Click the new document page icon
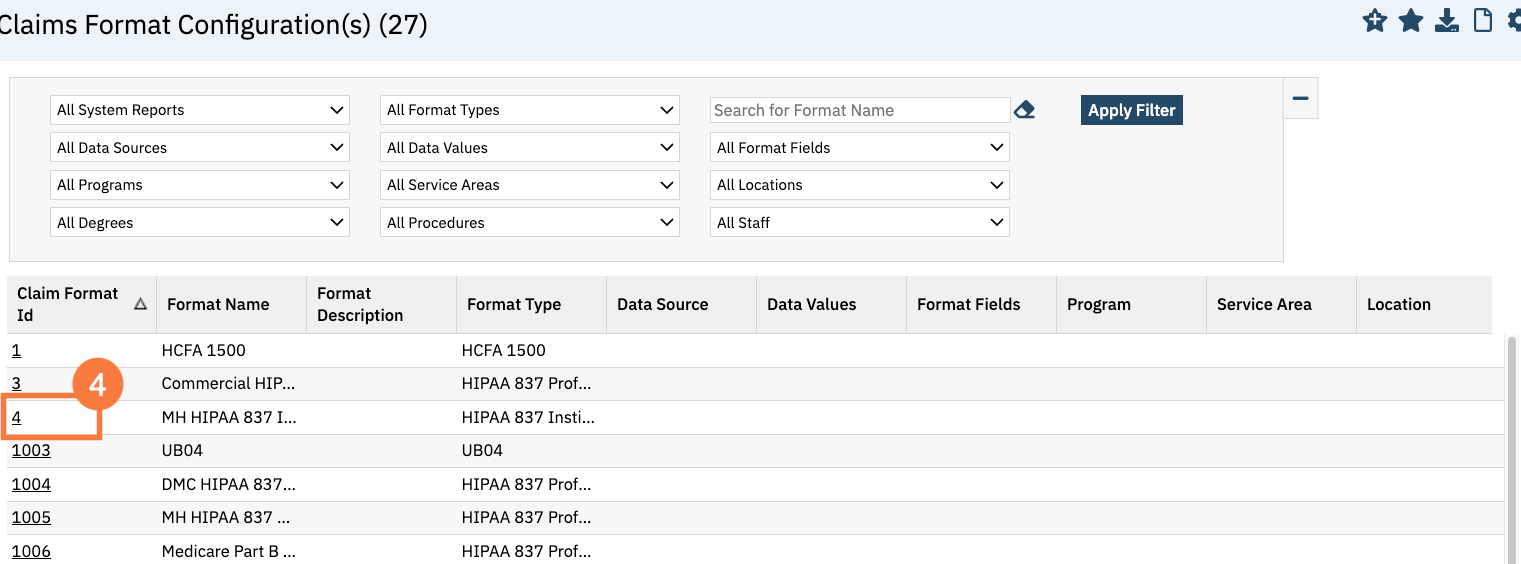The width and height of the screenshot is (1521, 564). click(1482, 20)
